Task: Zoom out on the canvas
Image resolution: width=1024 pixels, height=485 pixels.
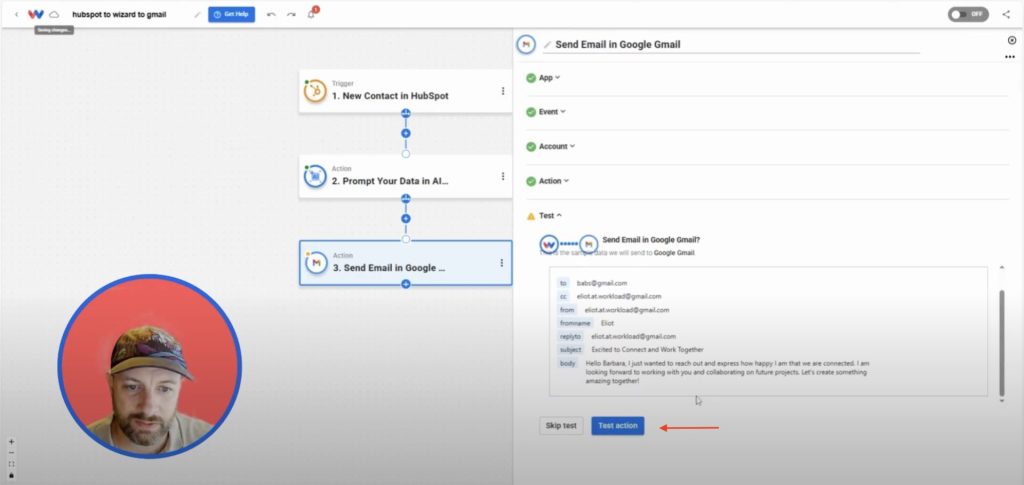Action: (x=11, y=453)
